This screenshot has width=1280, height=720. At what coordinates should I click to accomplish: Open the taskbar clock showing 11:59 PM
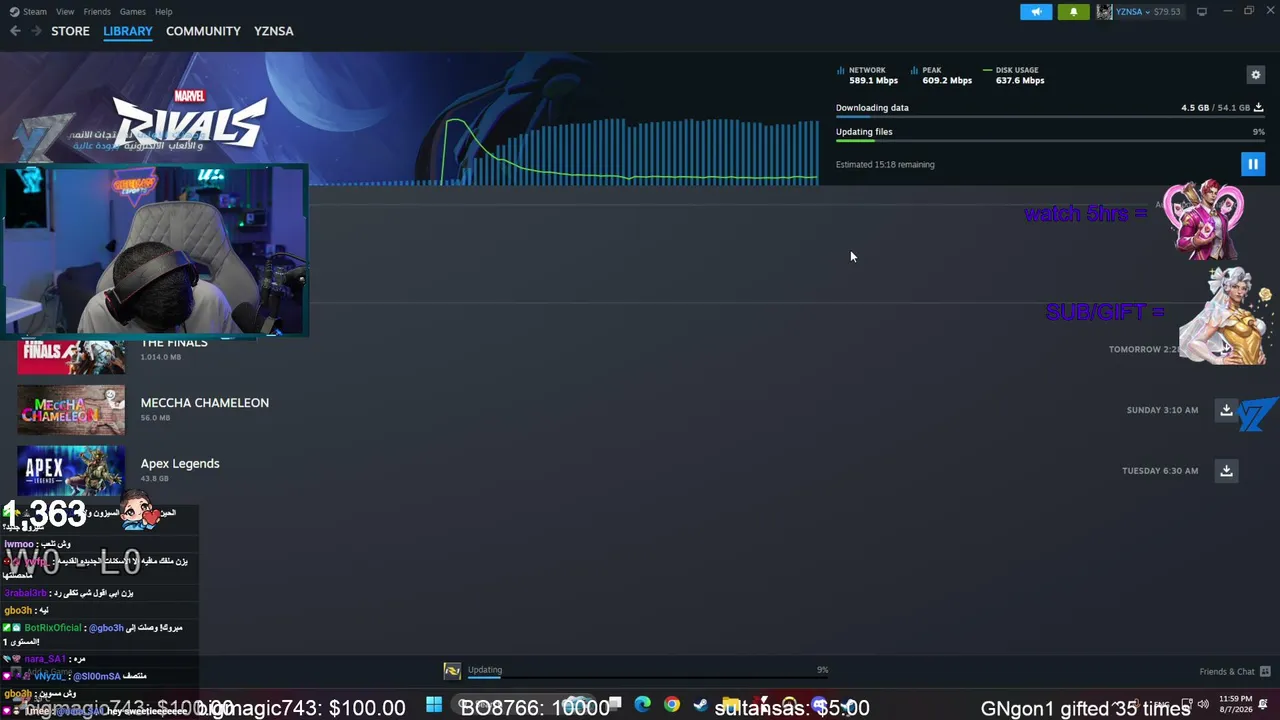click(x=1236, y=704)
